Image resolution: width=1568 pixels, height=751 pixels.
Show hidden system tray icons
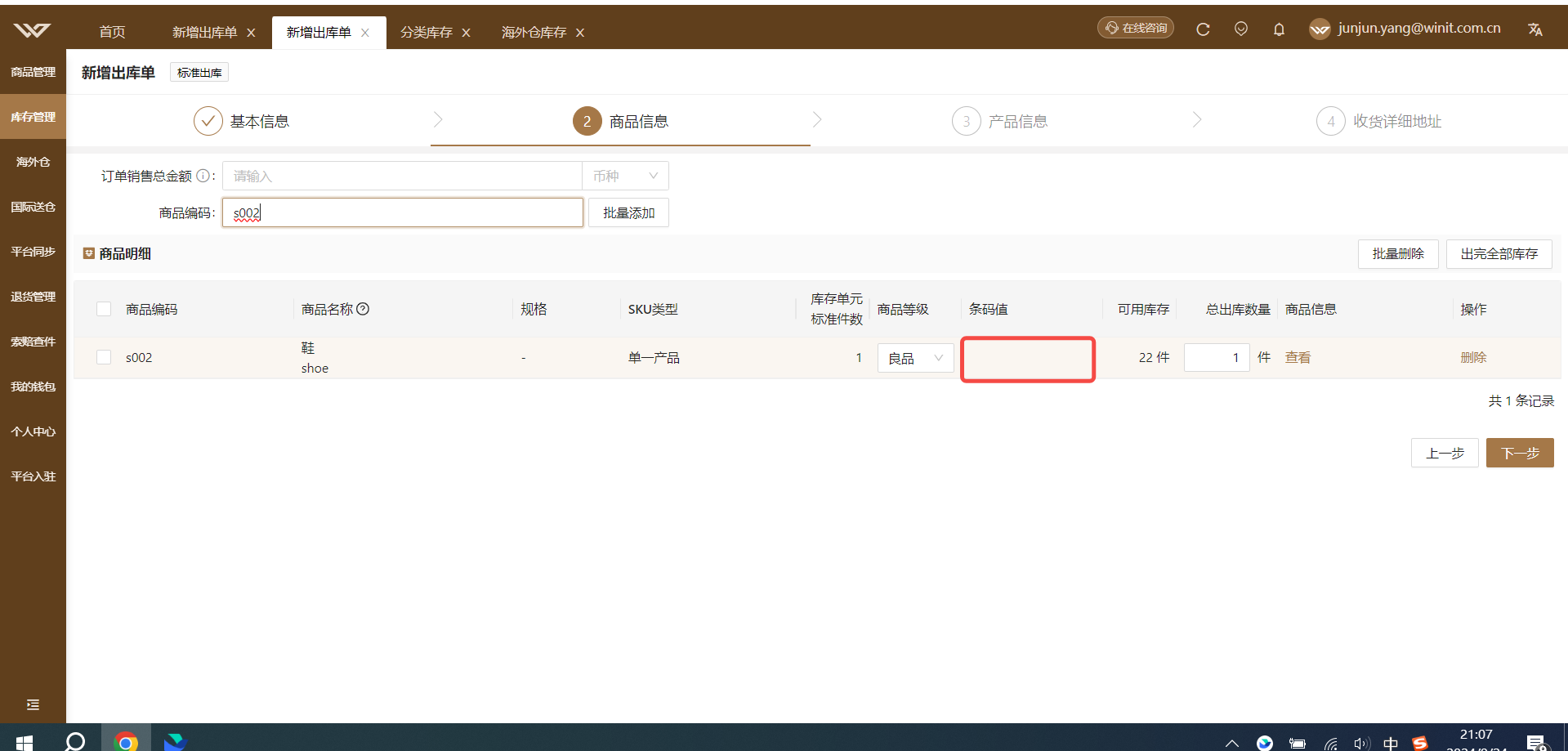click(1232, 744)
